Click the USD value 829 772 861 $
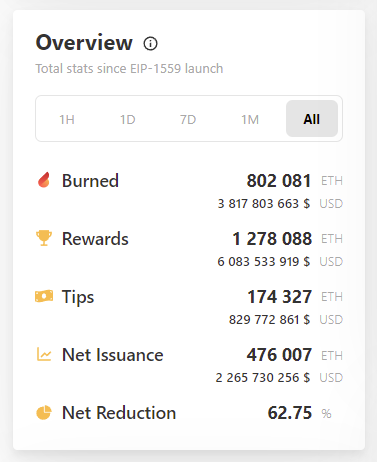The height and width of the screenshot is (462, 377). click(270, 320)
